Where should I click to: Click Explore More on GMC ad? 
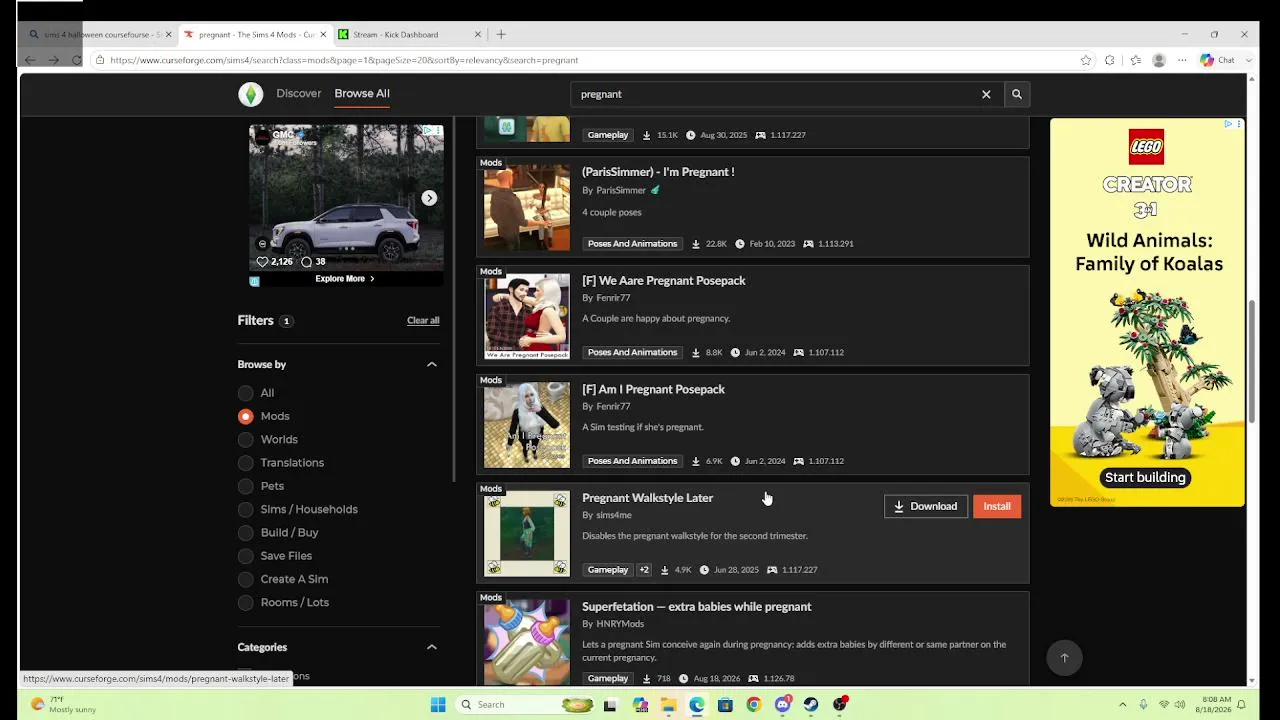pyautogui.click(x=345, y=279)
